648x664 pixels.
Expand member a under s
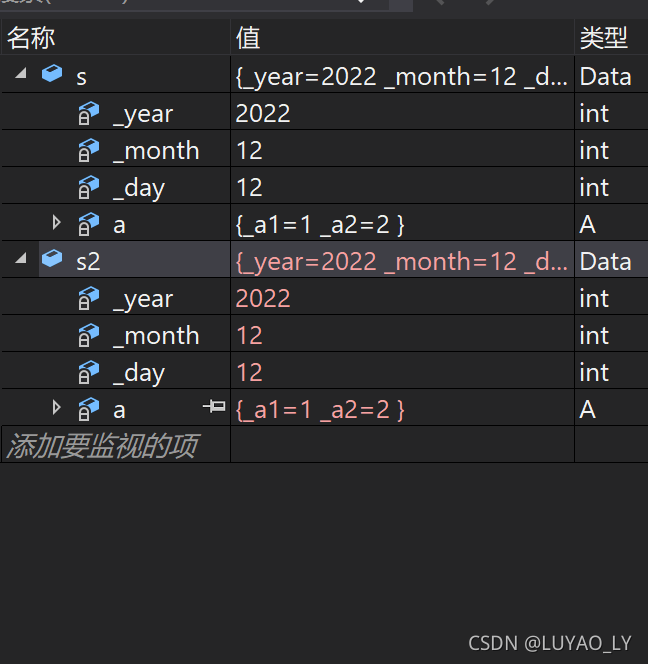pyautogui.click(x=56, y=222)
